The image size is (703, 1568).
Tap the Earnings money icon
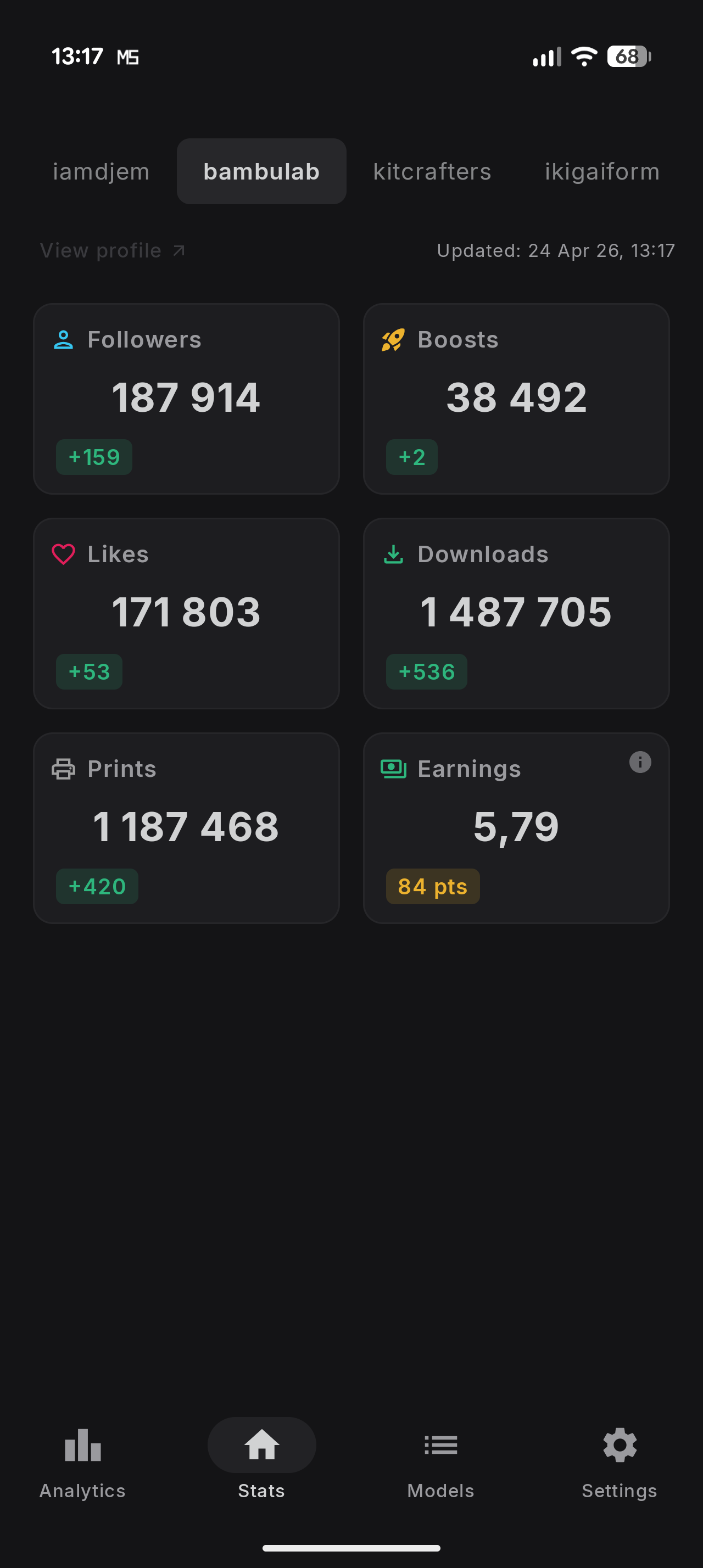pyautogui.click(x=393, y=769)
